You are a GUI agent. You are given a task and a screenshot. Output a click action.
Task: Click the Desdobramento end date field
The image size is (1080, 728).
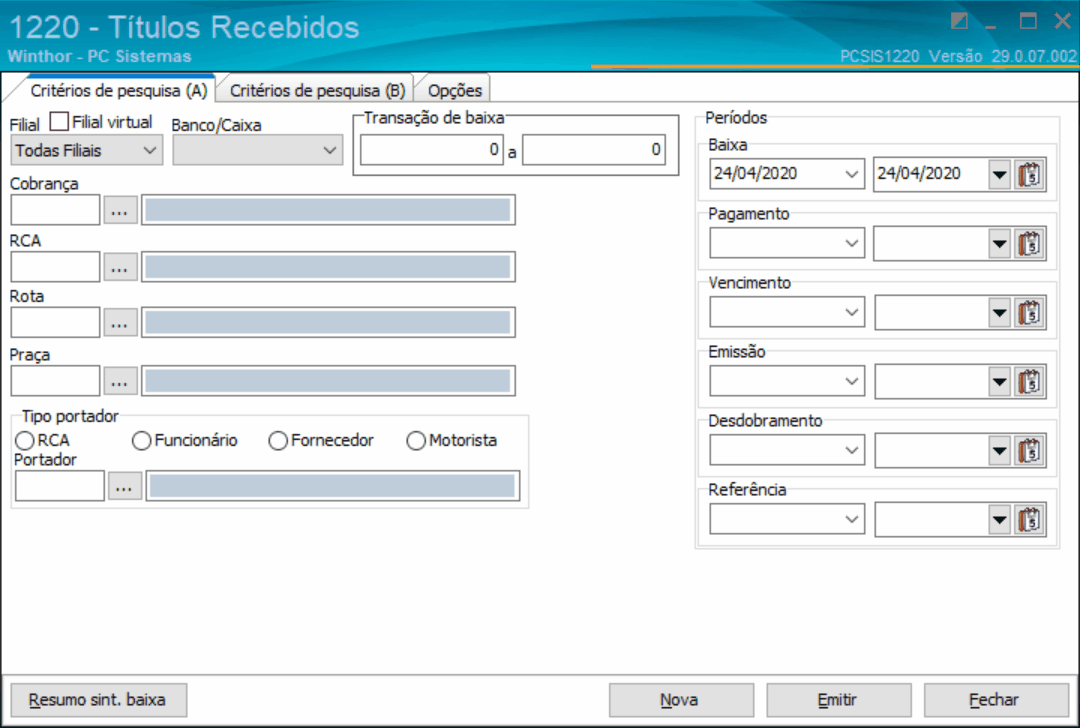(x=931, y=450)
